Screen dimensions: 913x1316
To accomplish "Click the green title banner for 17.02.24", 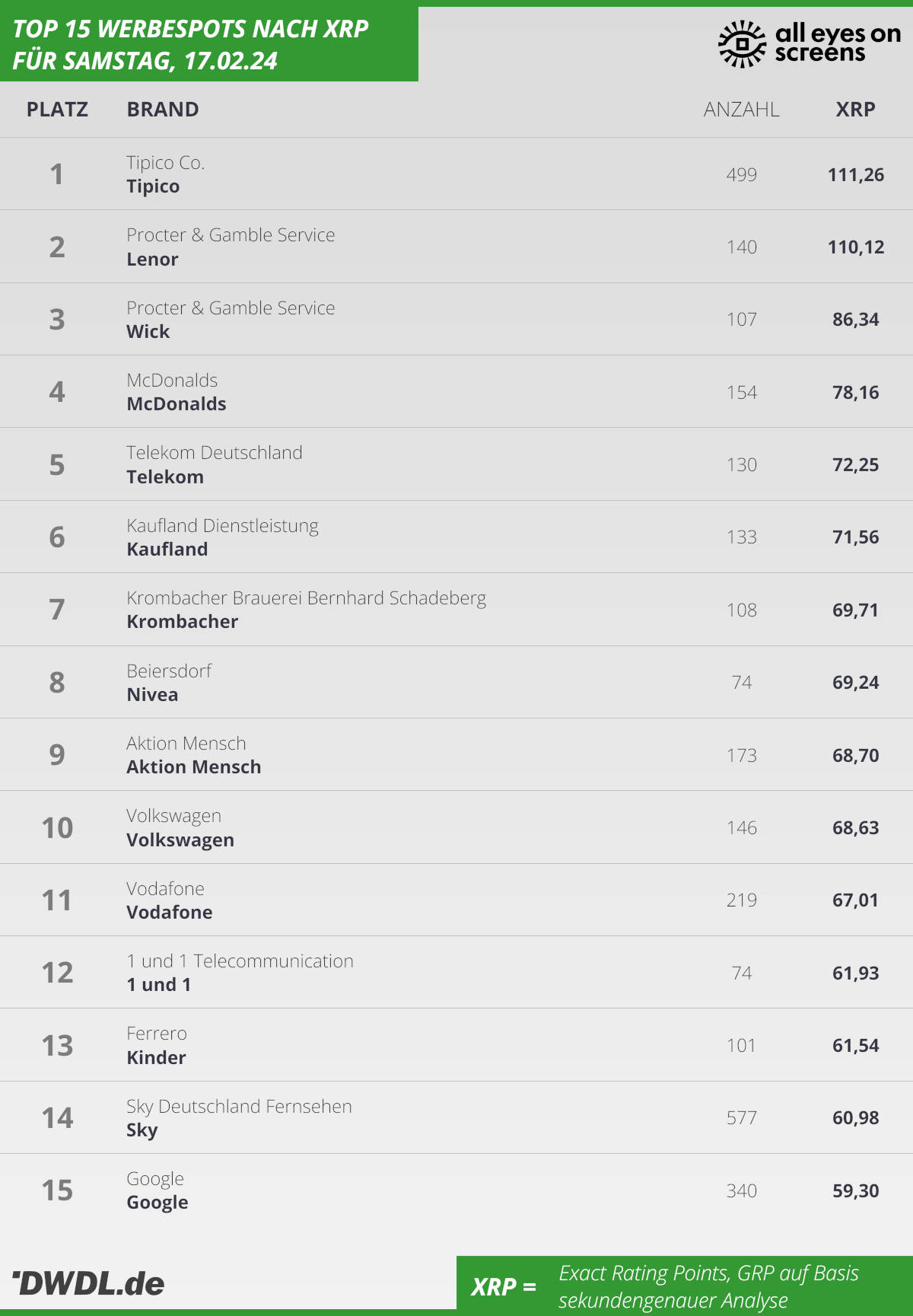I will [x=209, y=44].
